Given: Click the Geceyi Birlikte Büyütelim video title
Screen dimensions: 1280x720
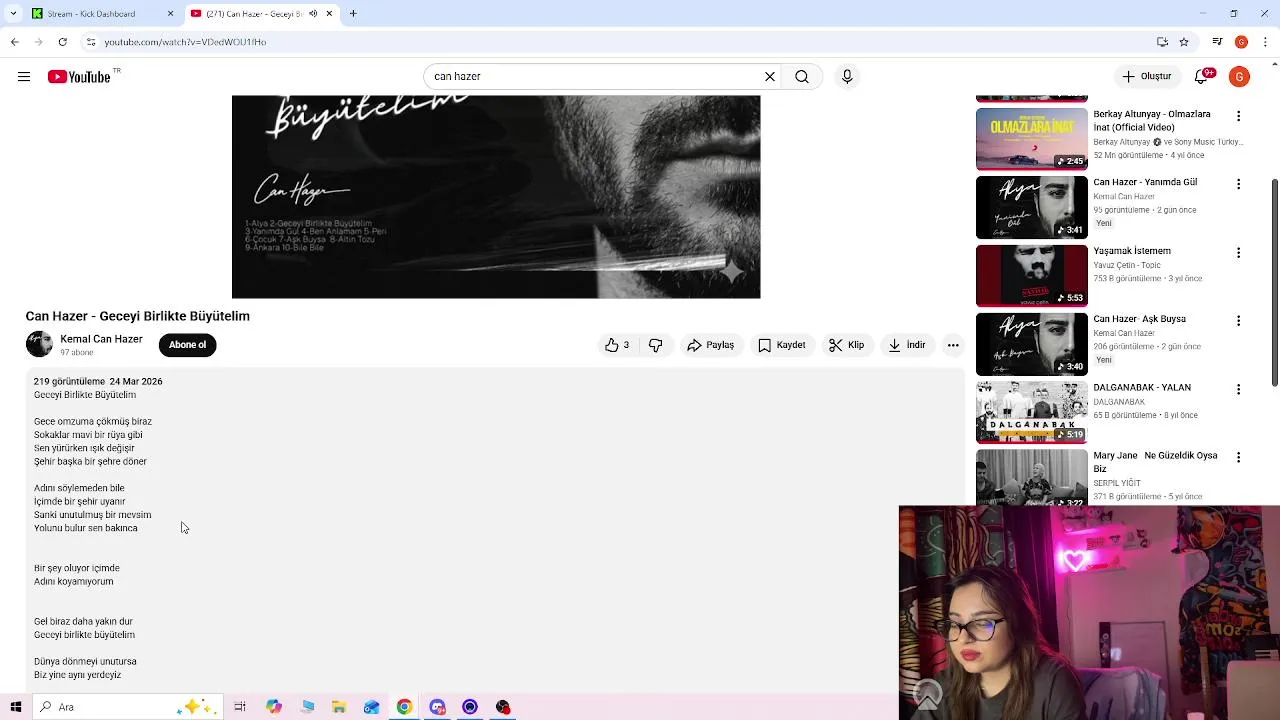Looking at the screenshot, I should click(x=138, y=316).
